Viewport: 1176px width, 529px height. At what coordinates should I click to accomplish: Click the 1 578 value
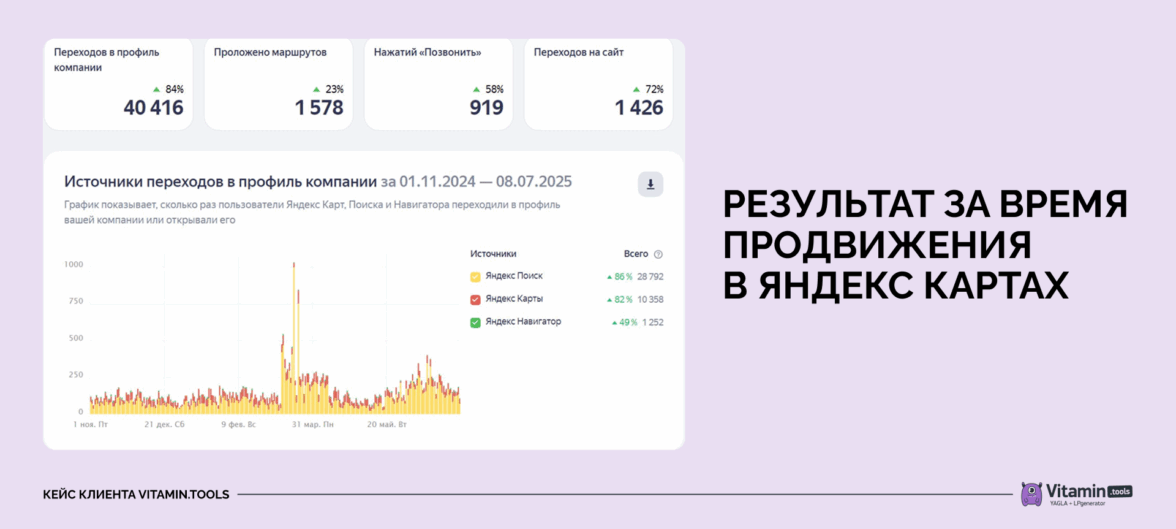tap(319, 108)
